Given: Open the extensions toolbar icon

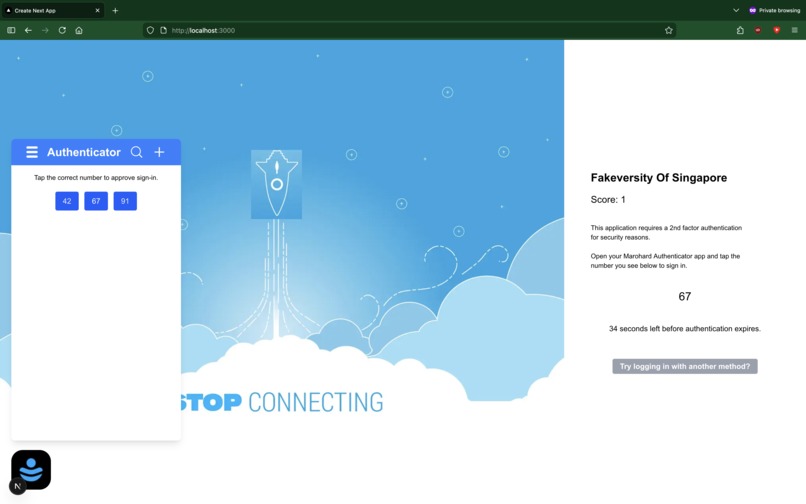Looking at the screenshot, I should tap(740, 30).
